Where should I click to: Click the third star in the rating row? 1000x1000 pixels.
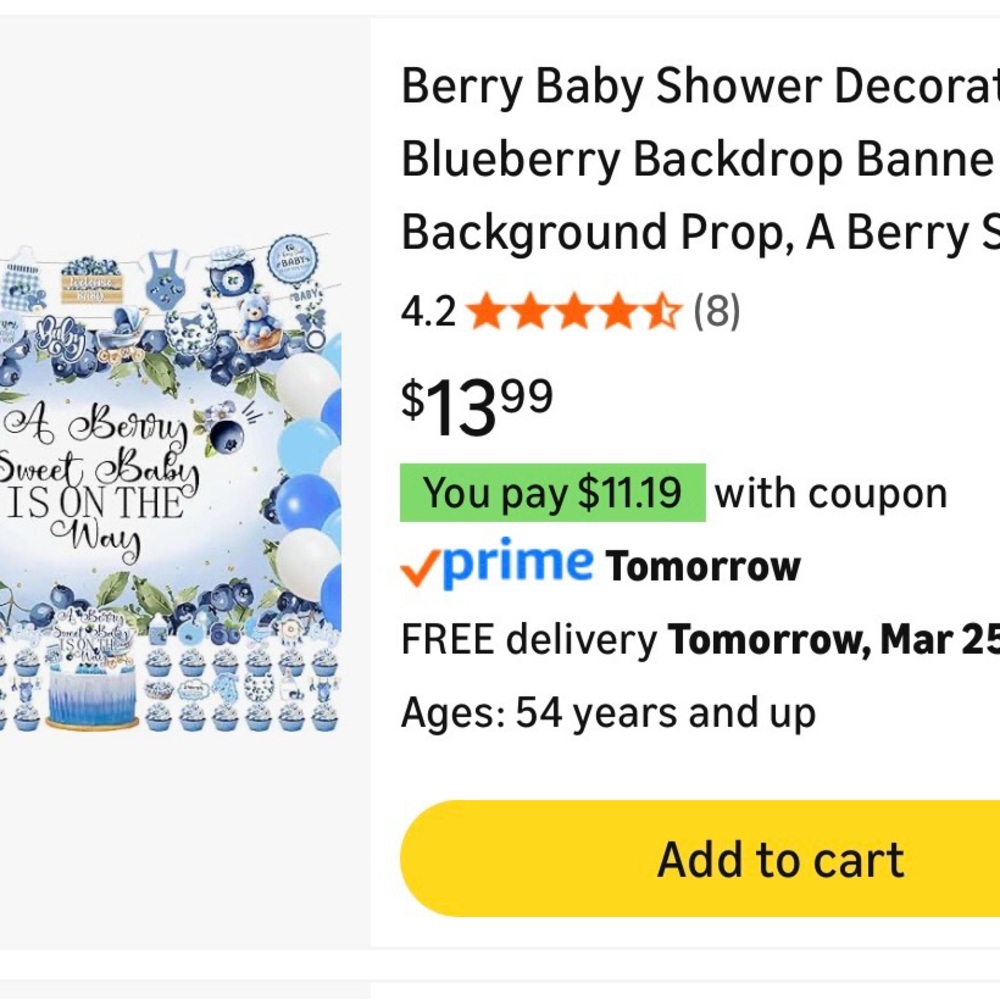coord(574,312)
